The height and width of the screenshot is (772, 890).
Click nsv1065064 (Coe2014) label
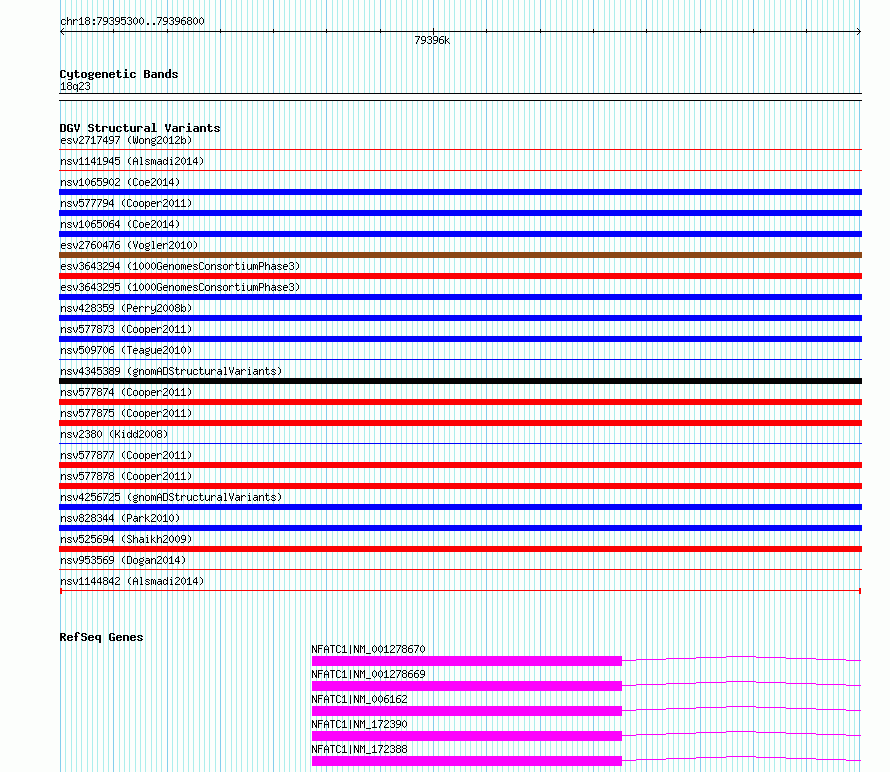(120, 224)
